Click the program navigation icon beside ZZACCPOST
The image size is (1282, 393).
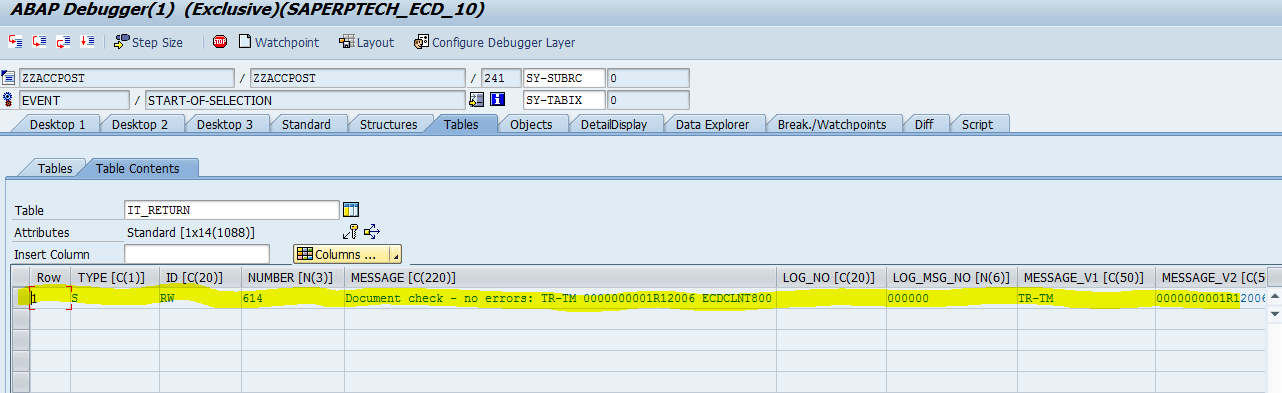point(9,78)
